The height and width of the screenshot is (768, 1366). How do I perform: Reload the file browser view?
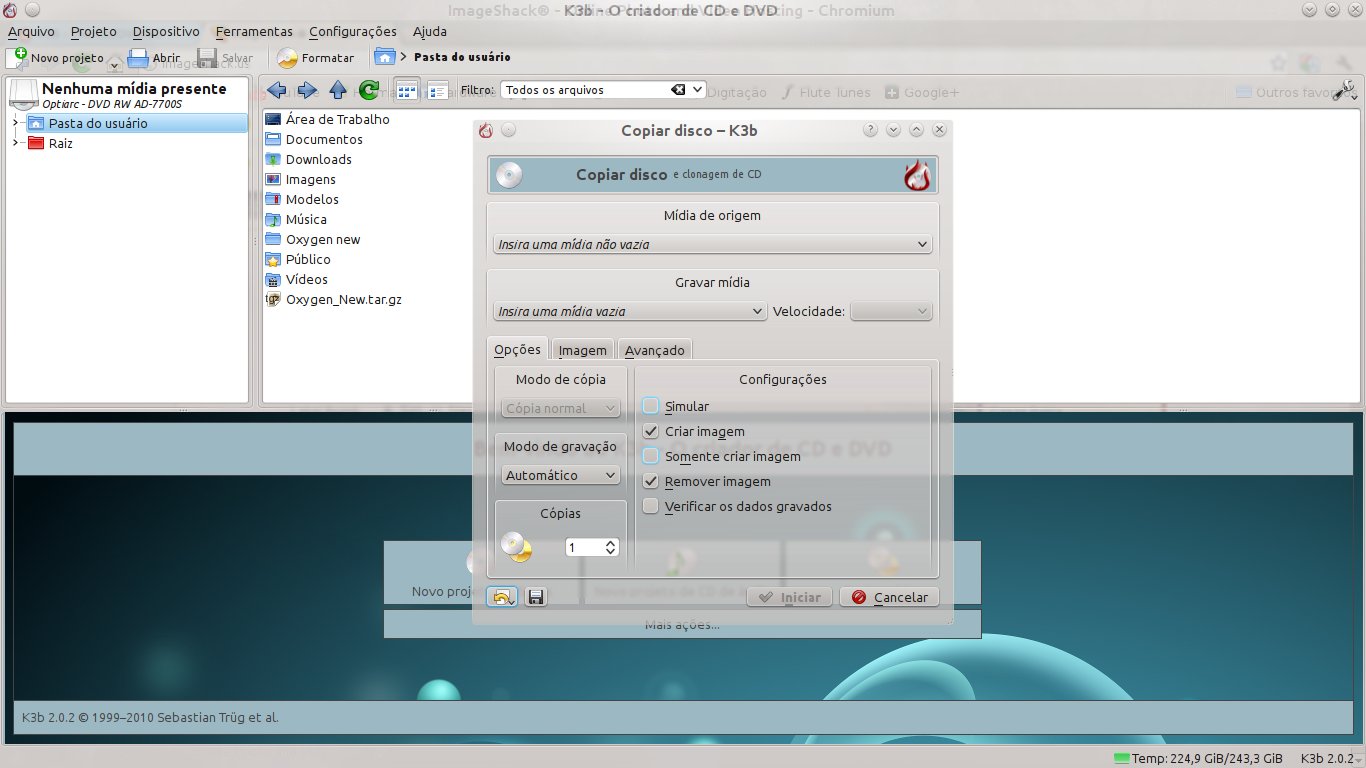click(368, 90)
